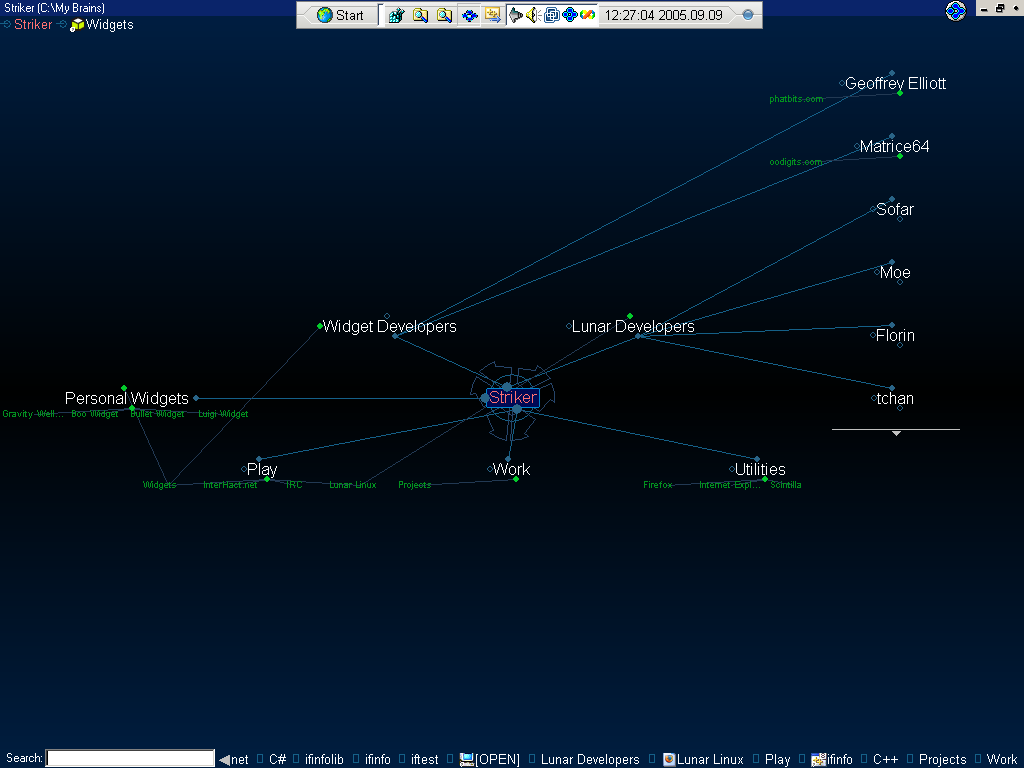Click the jump gate right of Personal Widgets
The width and height of the screenshot is (1024, 768).
click(x=196, y=398)
